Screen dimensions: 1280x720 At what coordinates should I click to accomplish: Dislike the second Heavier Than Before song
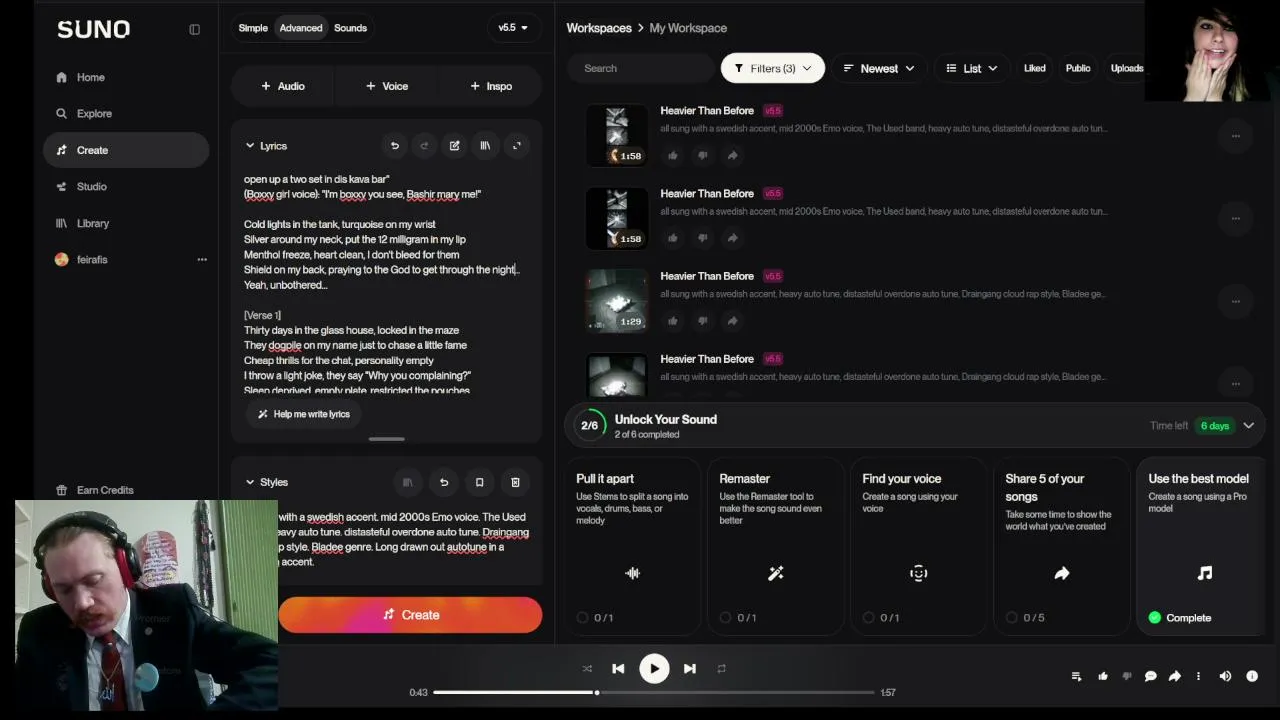click(703, 238)
